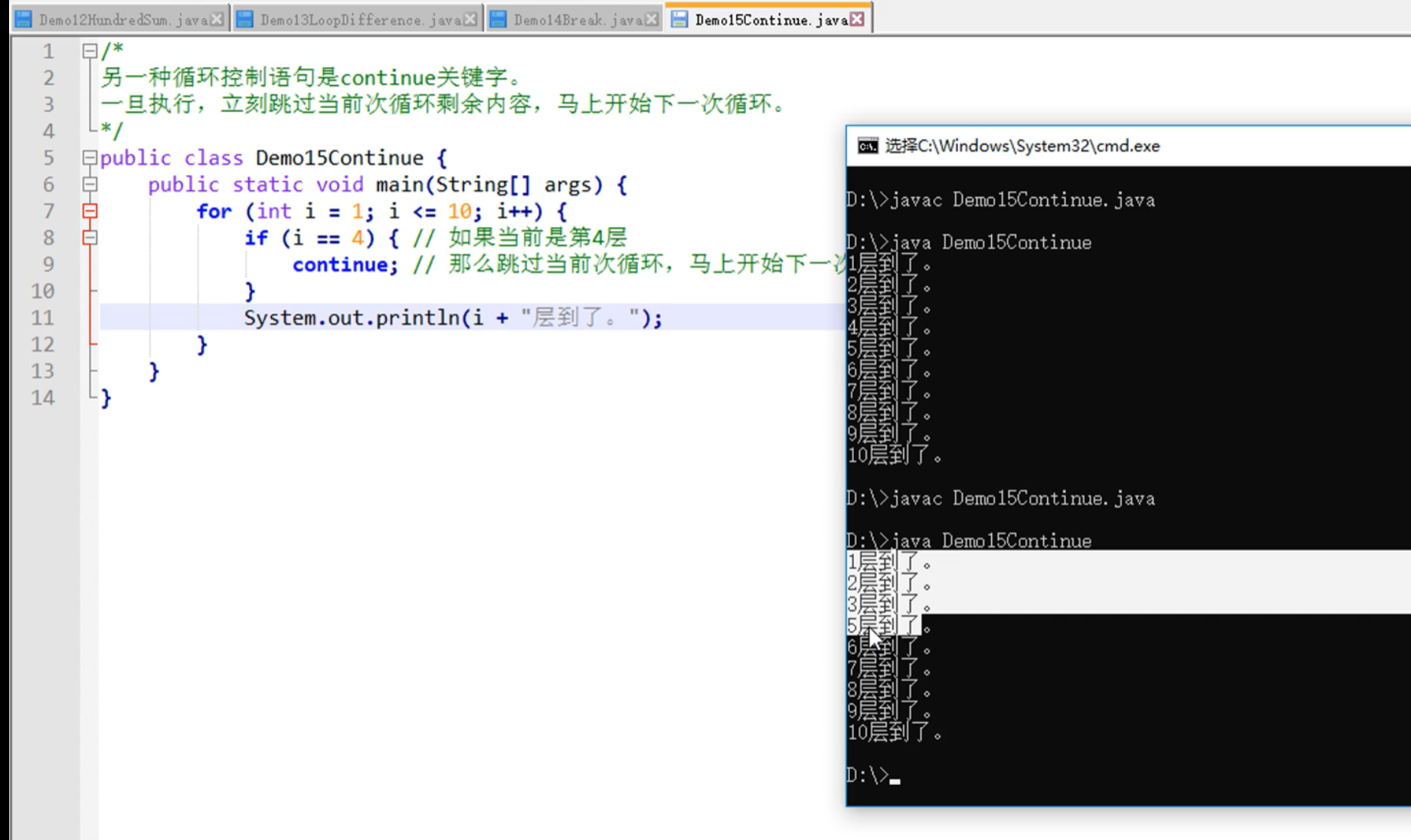Click line number 1 in the margin
The width and height of the screenshot is (1411, 840).
pos(48,51)
